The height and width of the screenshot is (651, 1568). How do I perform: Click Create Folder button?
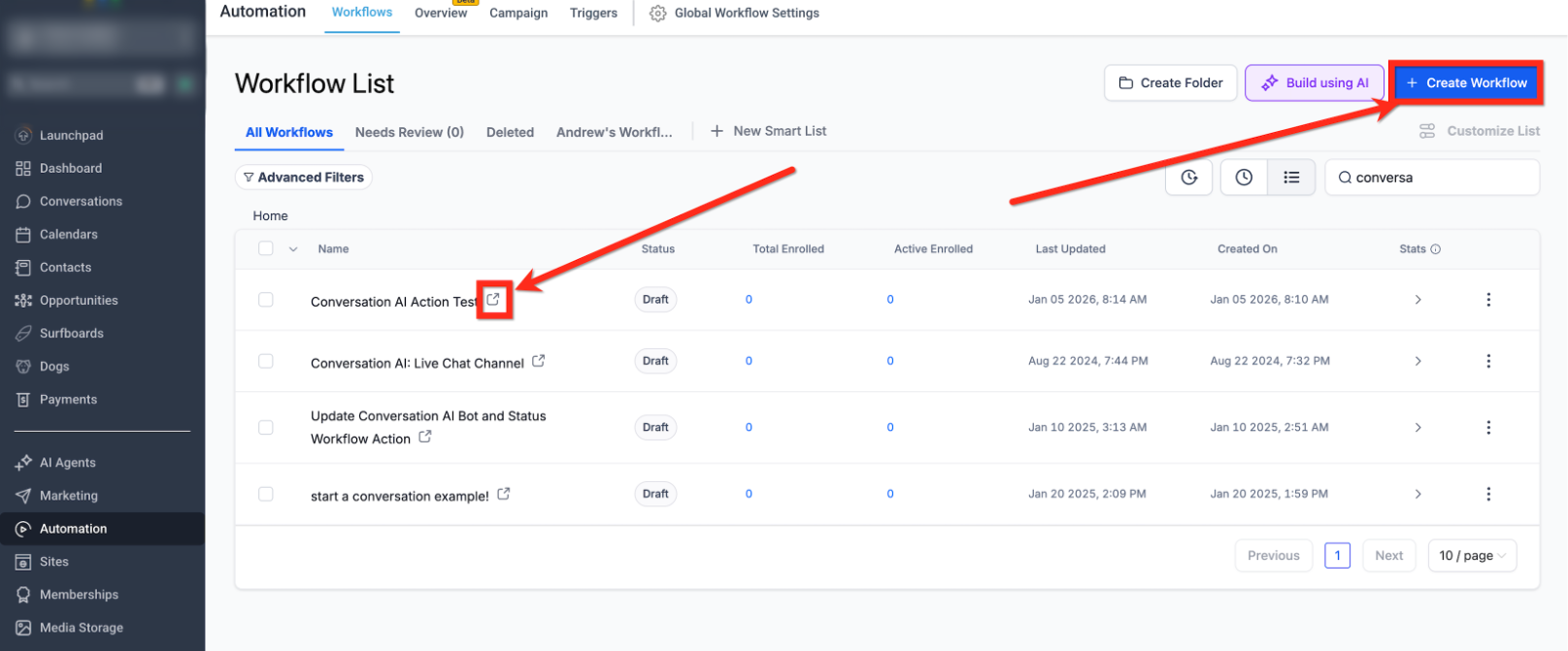tap(1171, 82)
